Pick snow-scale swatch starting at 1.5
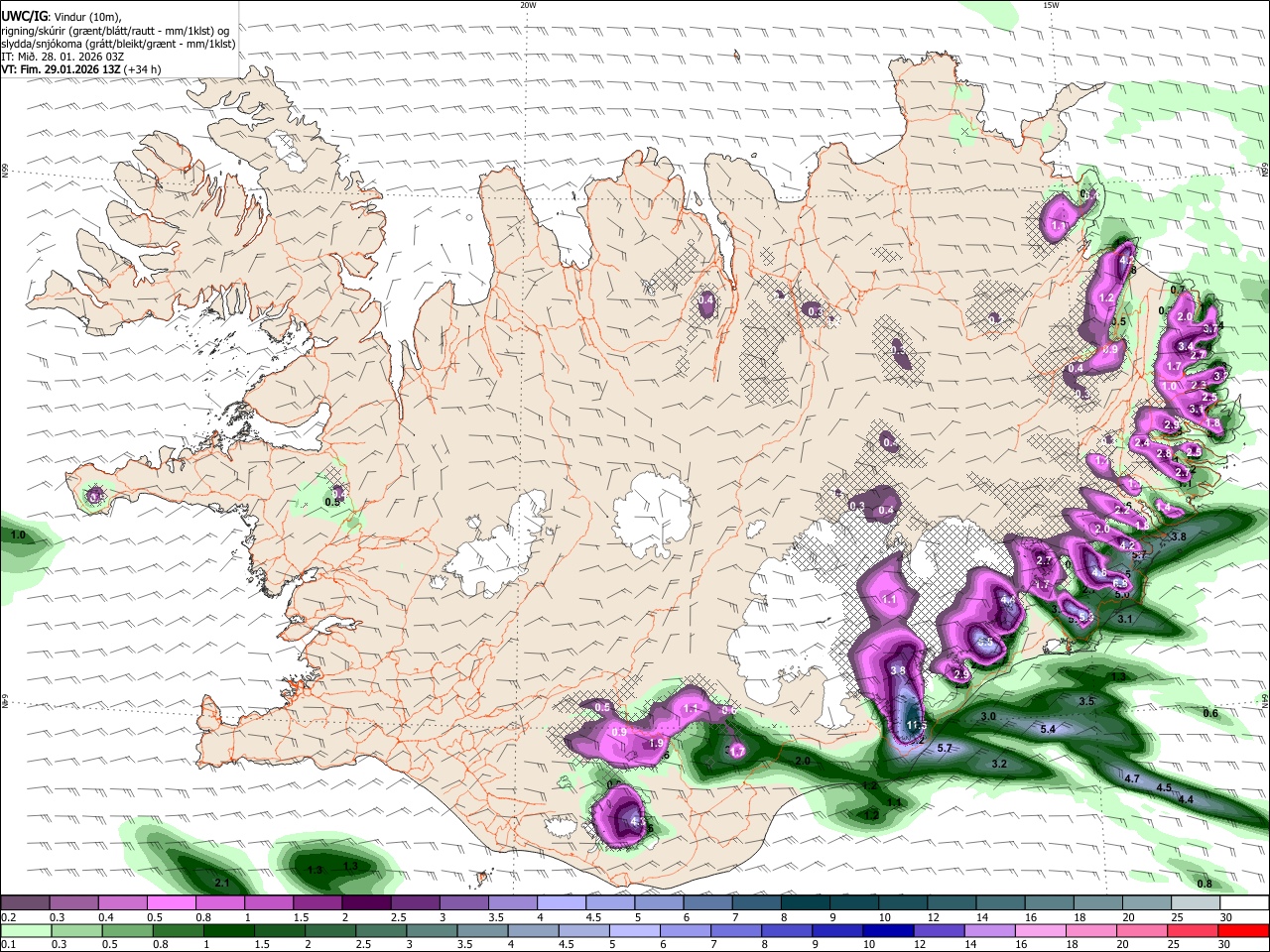The height and width of the screenshot is (952, 1270). 317,903
